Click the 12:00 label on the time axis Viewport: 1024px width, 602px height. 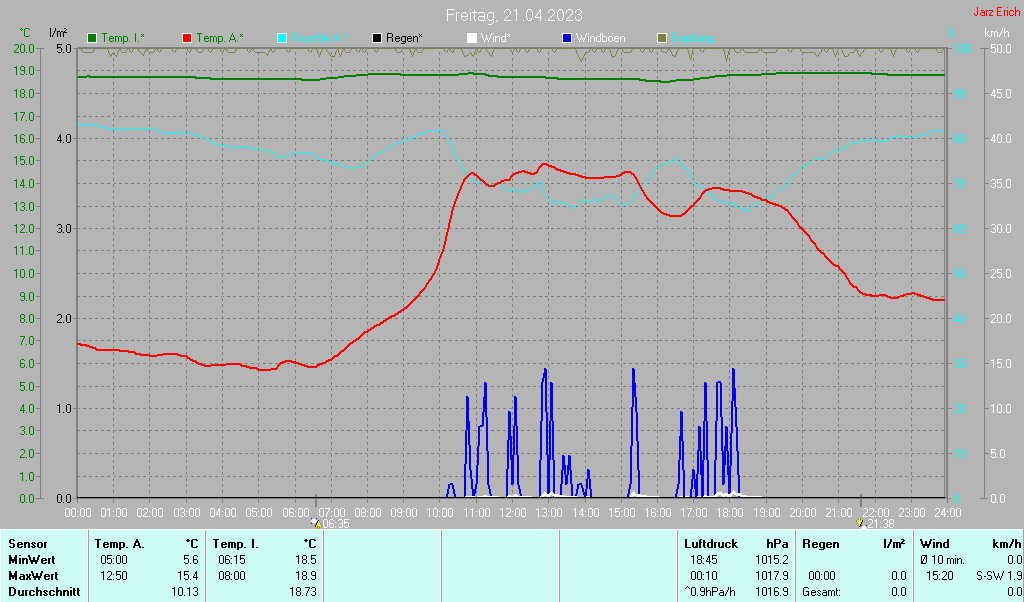coord(513,512)
